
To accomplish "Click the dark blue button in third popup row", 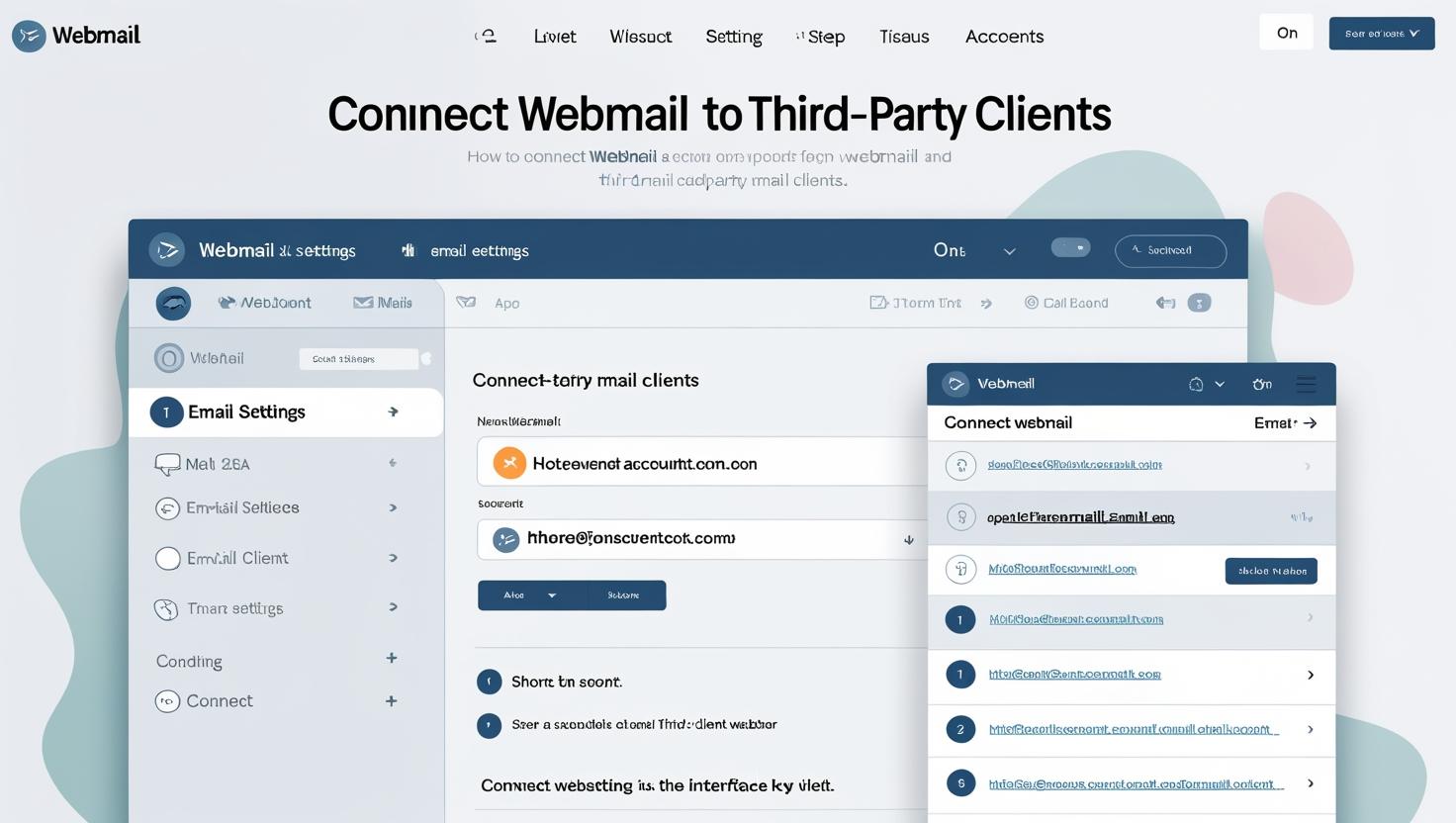I will pyautogui.click(x=1271, y=571).
